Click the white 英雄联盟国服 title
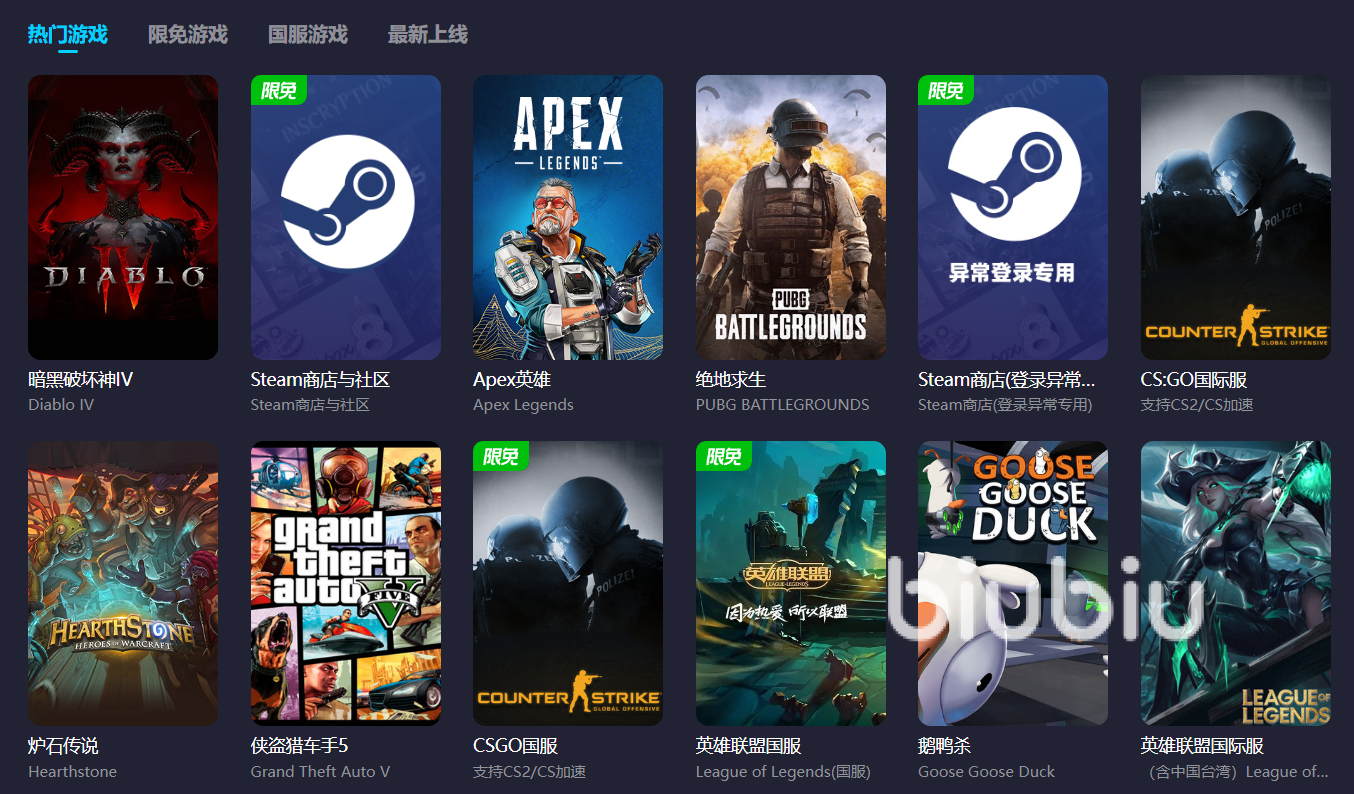The image size is (1354, 794). pos(749,746)
